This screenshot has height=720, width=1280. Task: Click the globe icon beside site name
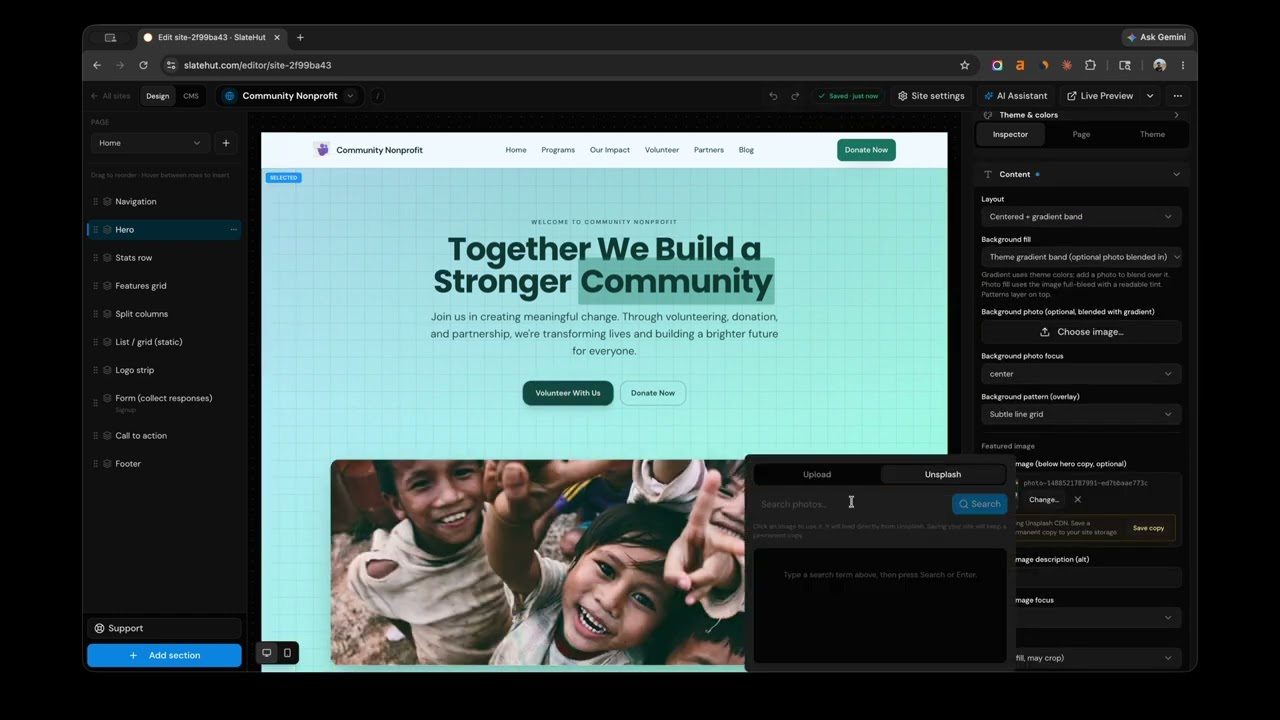click(230, 96)
